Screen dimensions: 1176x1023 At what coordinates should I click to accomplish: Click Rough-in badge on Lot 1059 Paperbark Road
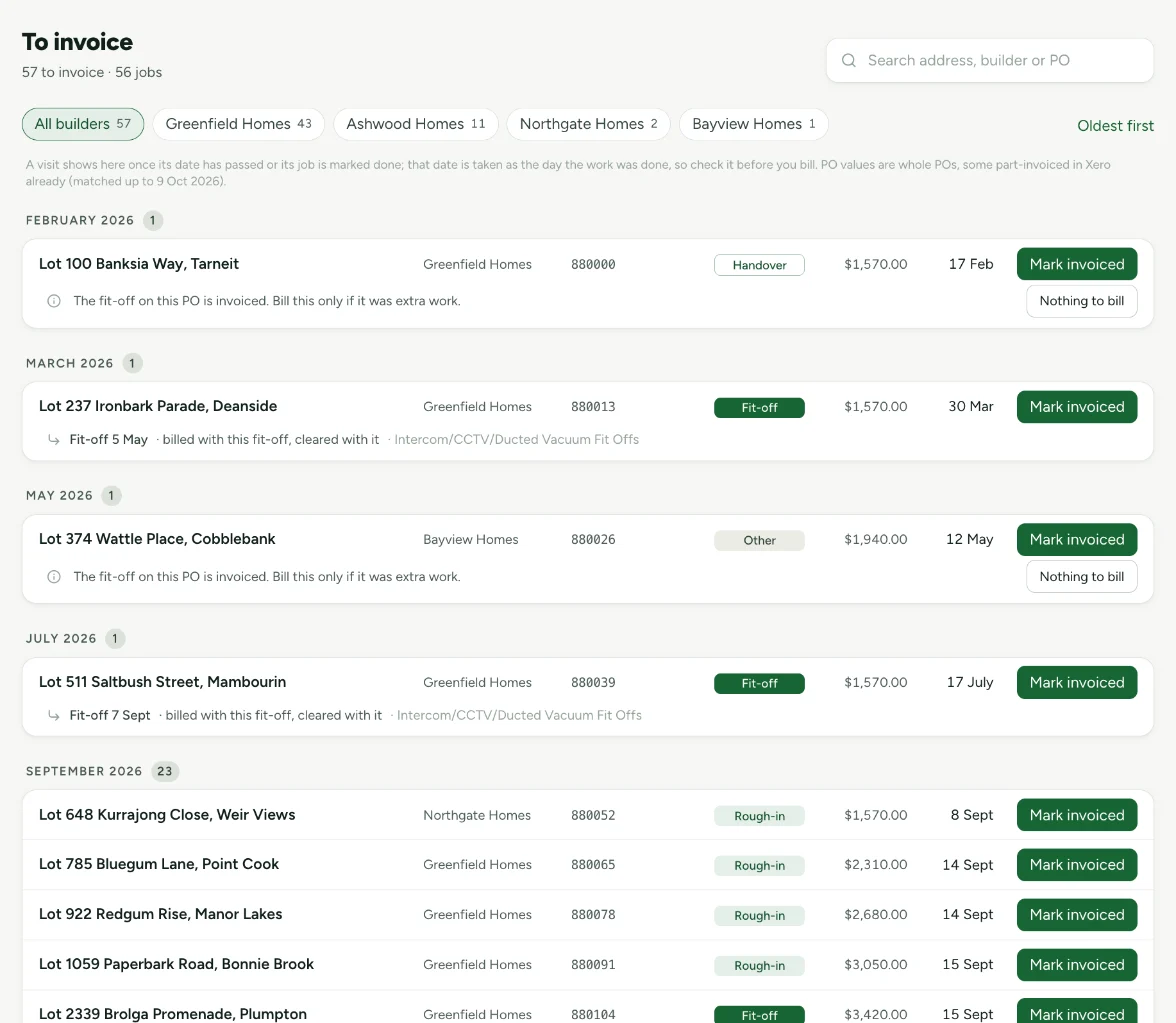tap(759, 965)
